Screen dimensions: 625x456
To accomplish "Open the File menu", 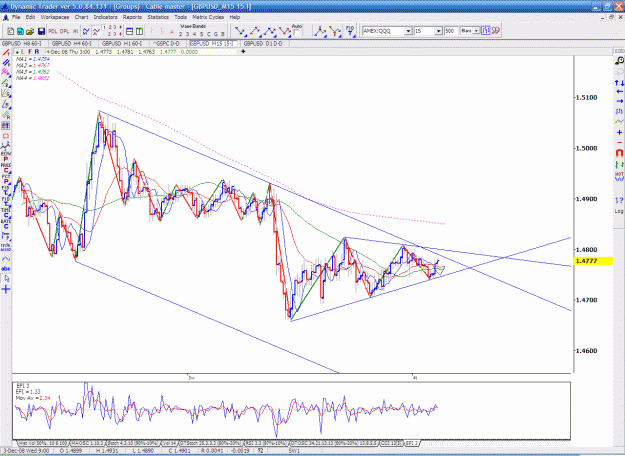I will tap(16, 17).
